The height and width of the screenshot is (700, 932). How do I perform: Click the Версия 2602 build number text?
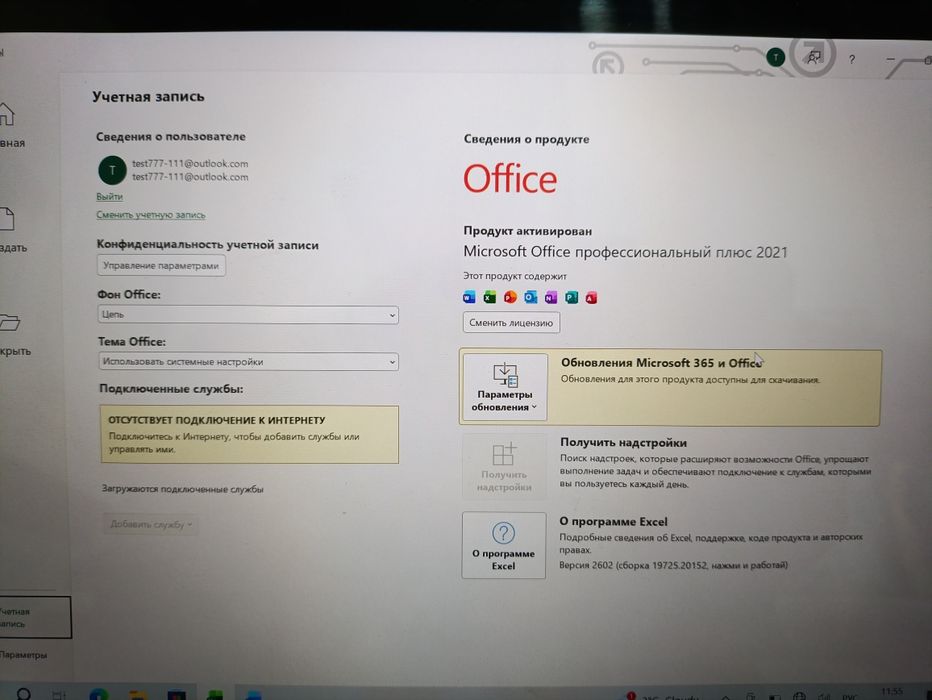(x=673, y=565)
